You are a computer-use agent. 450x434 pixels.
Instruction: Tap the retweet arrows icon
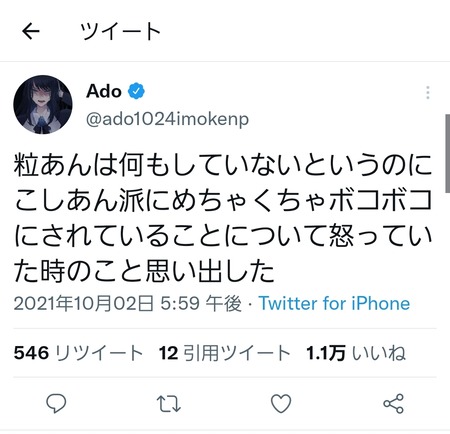click(x=169, y=404)
